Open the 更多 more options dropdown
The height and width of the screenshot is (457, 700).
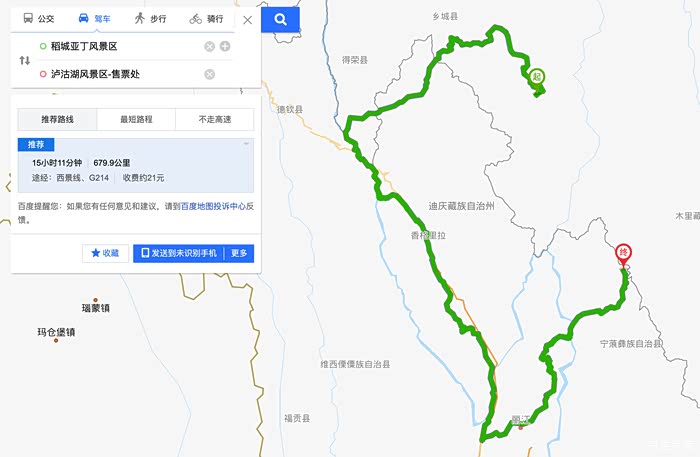click(x=239, y=253)
